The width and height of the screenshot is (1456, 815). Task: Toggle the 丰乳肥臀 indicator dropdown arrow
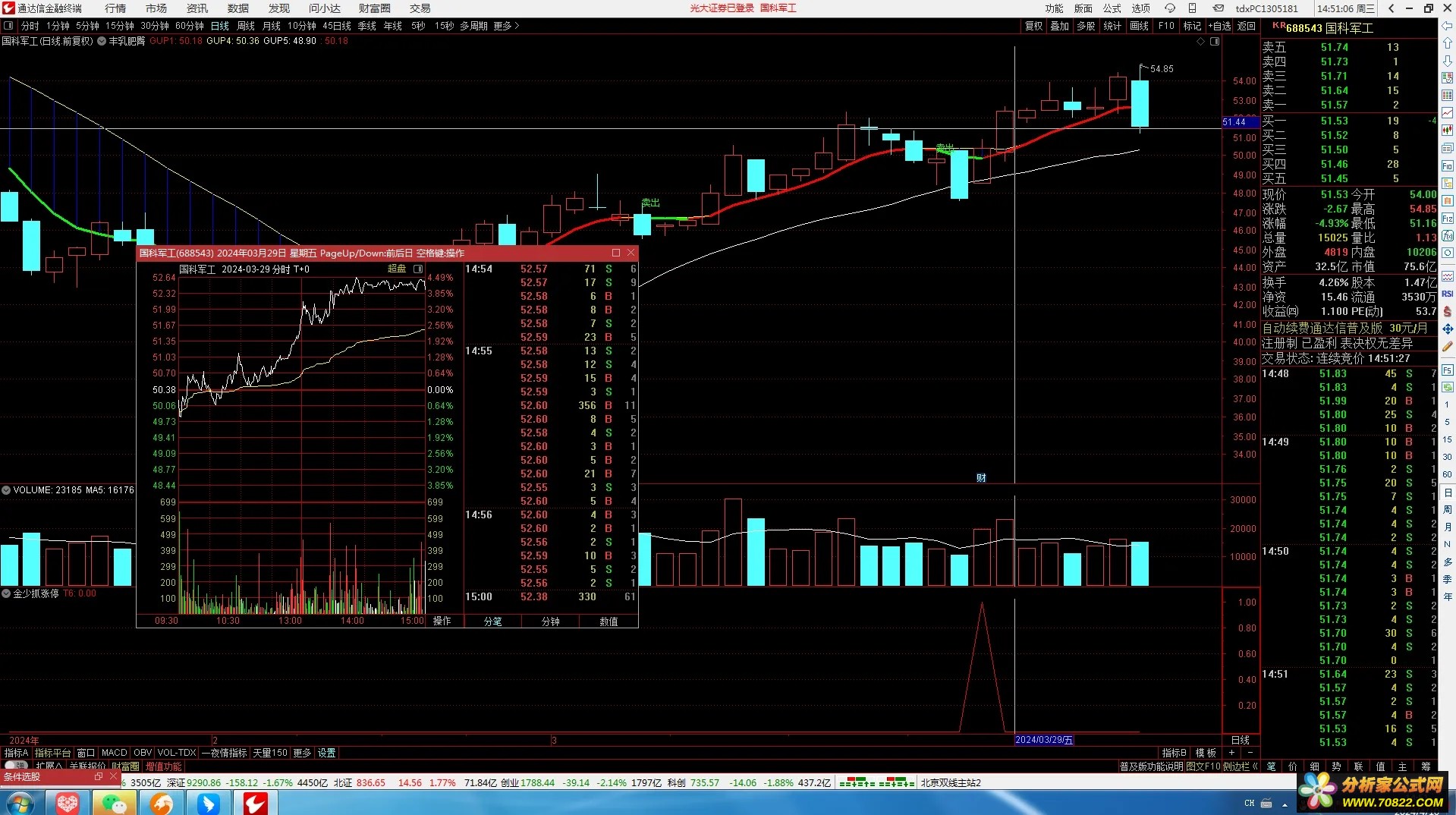coord(102,41)
